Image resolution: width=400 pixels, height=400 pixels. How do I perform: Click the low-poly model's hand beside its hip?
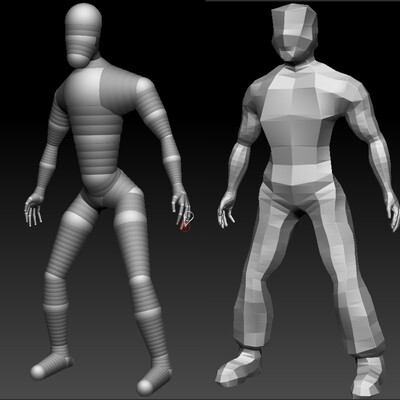click(226, 210)
